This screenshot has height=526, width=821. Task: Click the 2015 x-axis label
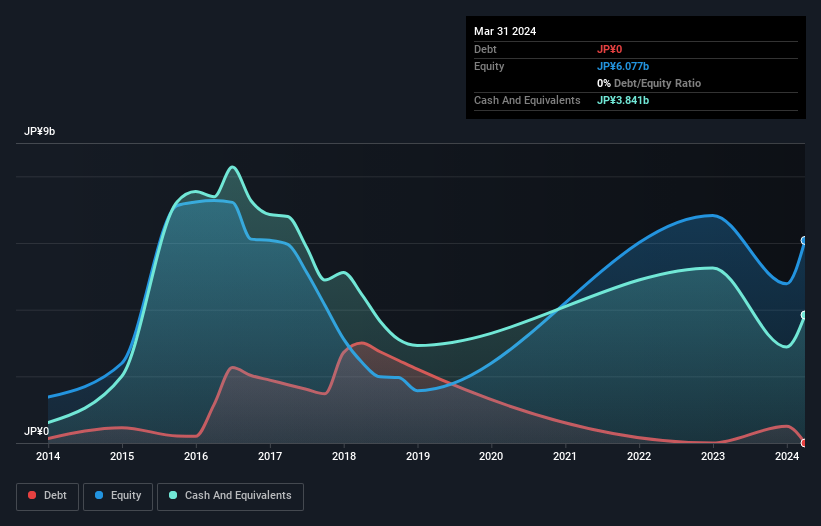point(122,456)
